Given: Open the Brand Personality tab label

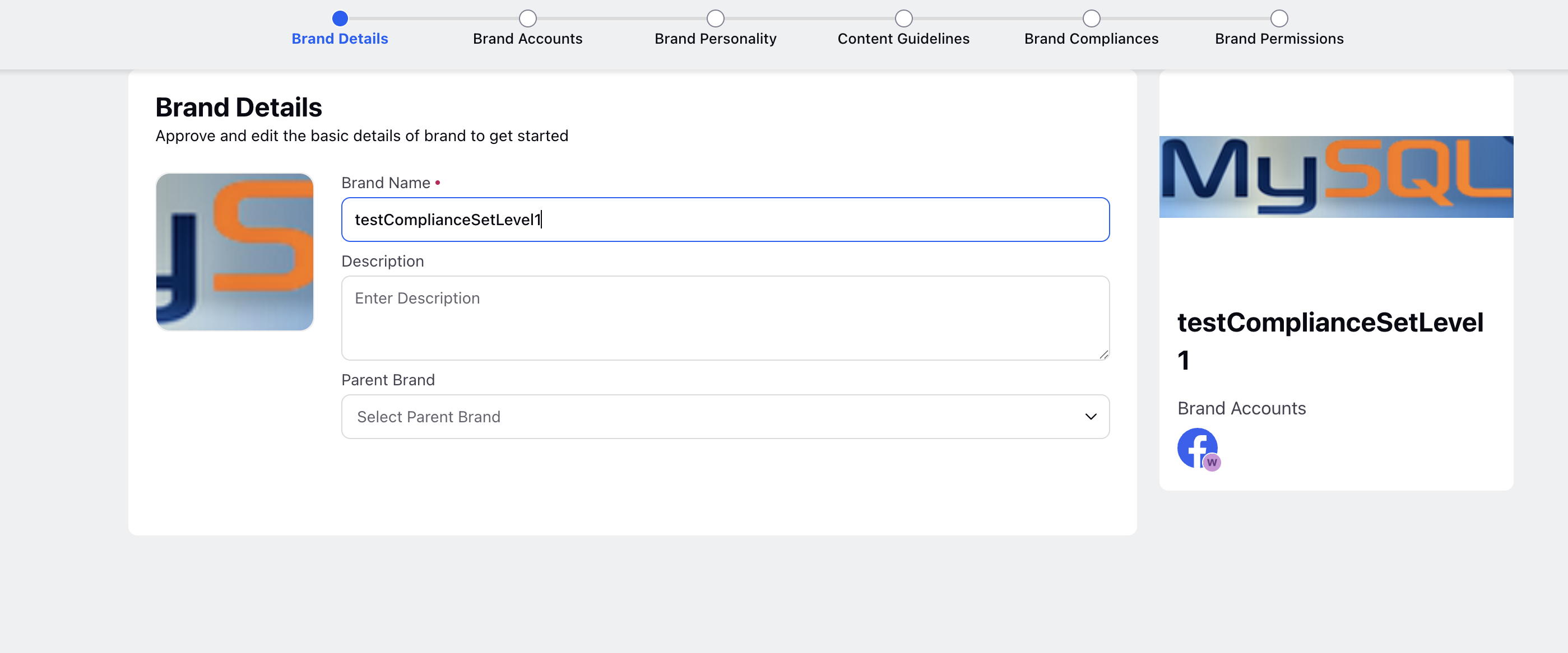Looking at the screenshot, I should 715,39.
